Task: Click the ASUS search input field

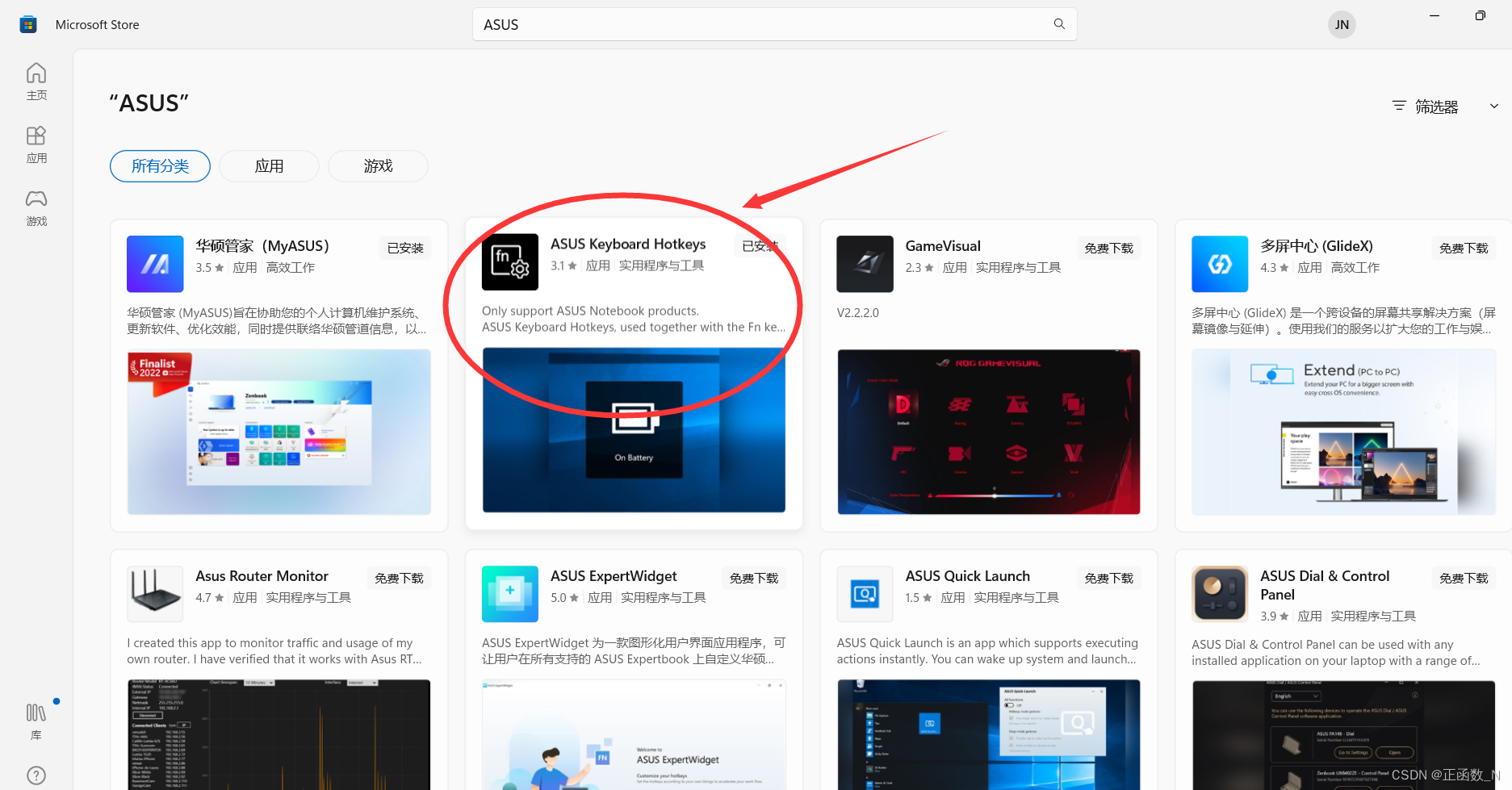Action: (774, 24)
